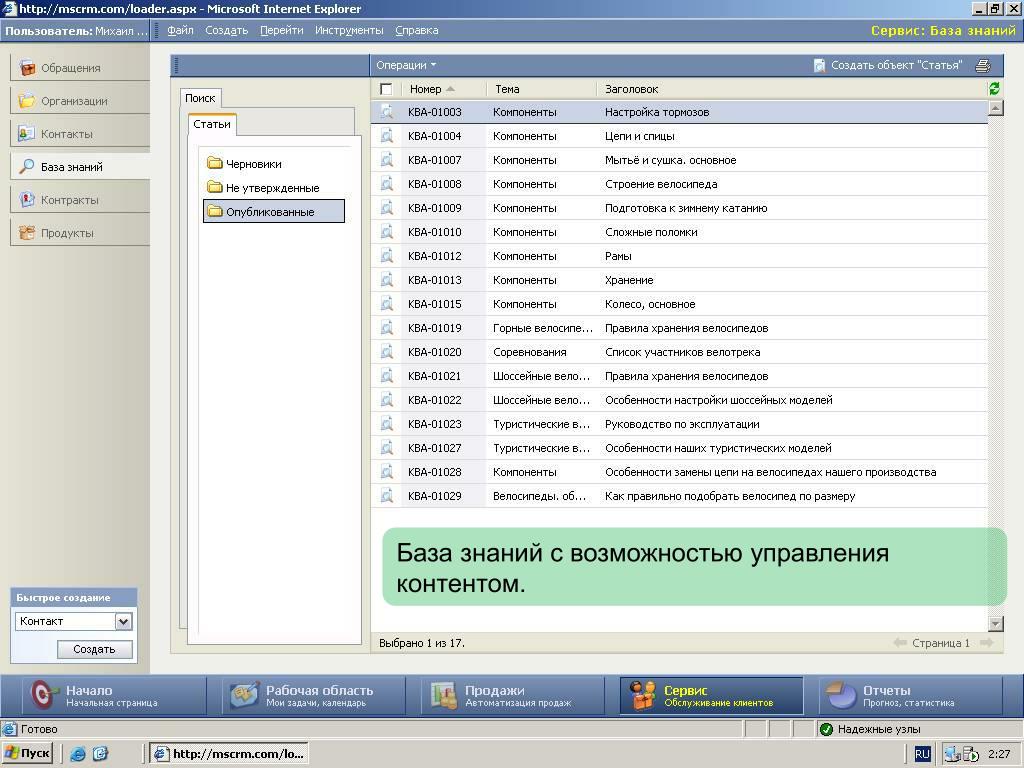This screenshot has height=768, width=1024.
Task: Click the Windows Пуск button
Action: [27, 754]
